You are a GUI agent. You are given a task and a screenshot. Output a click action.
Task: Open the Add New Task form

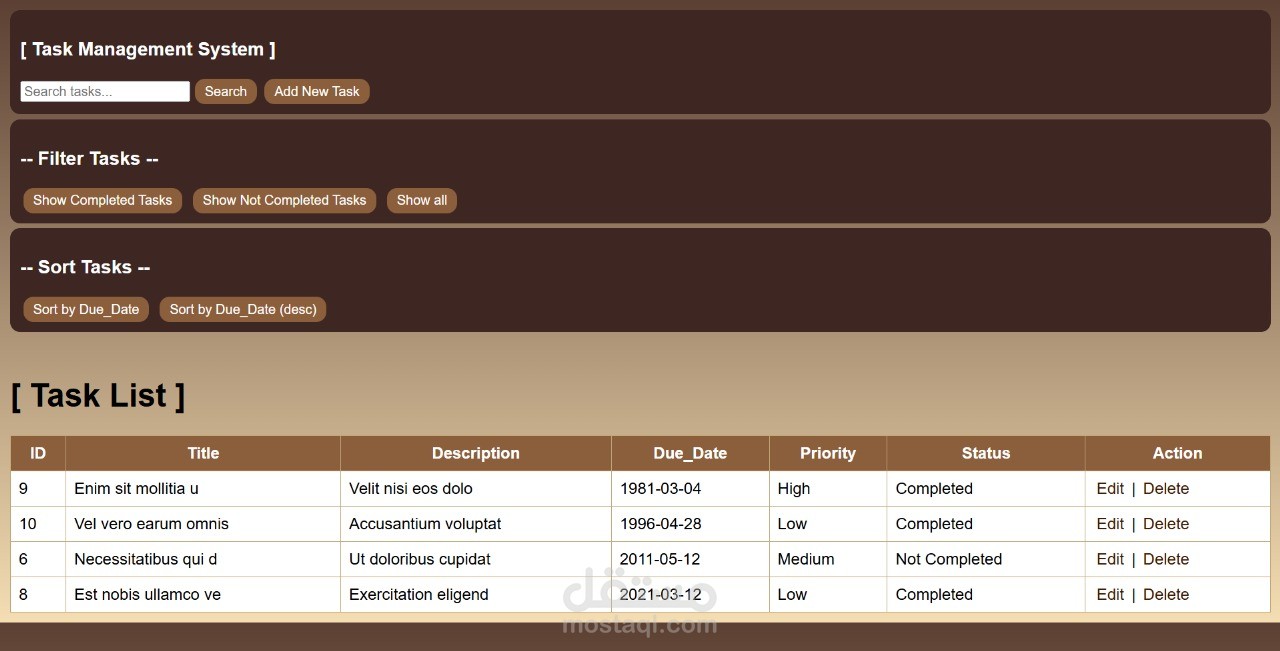click(317, 91)
